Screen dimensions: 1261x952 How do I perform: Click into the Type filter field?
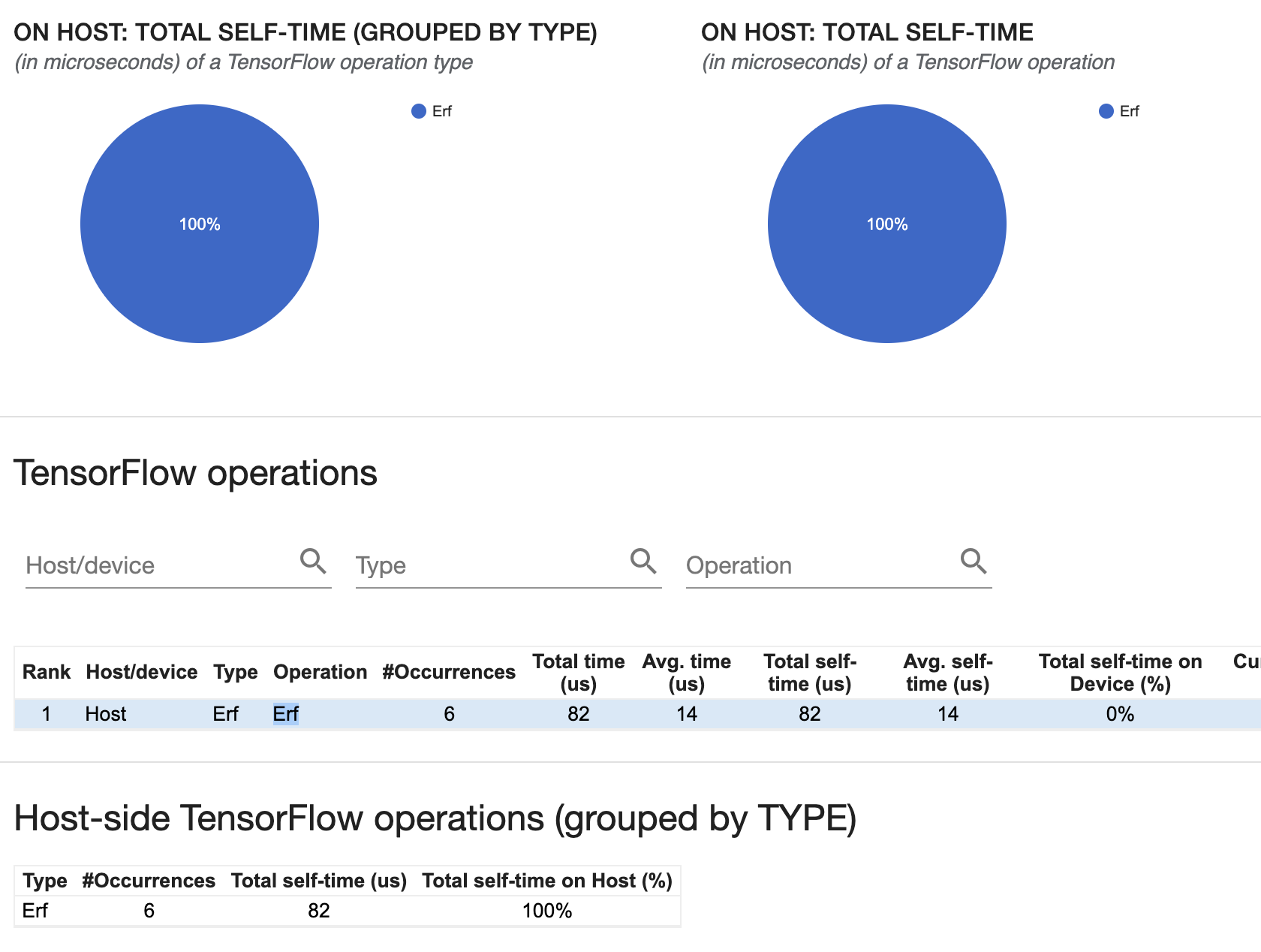(x=480, y=565)
